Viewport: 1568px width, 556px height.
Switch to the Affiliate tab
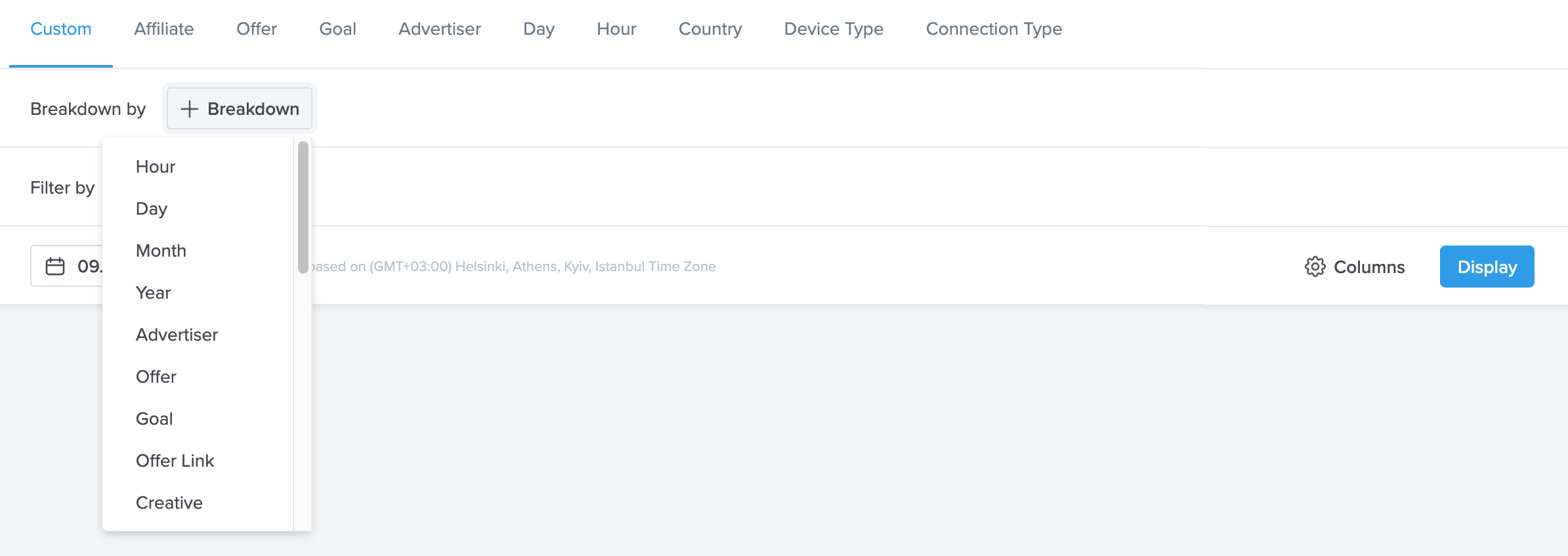point(163,29)
